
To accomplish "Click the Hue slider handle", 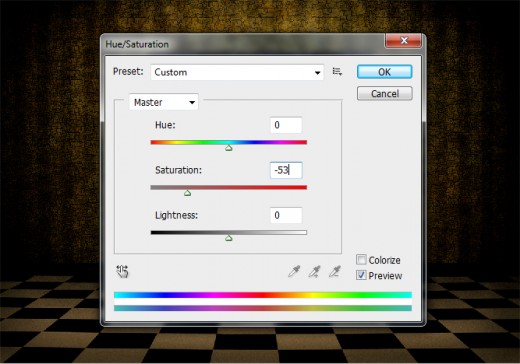I will (228, 148).
